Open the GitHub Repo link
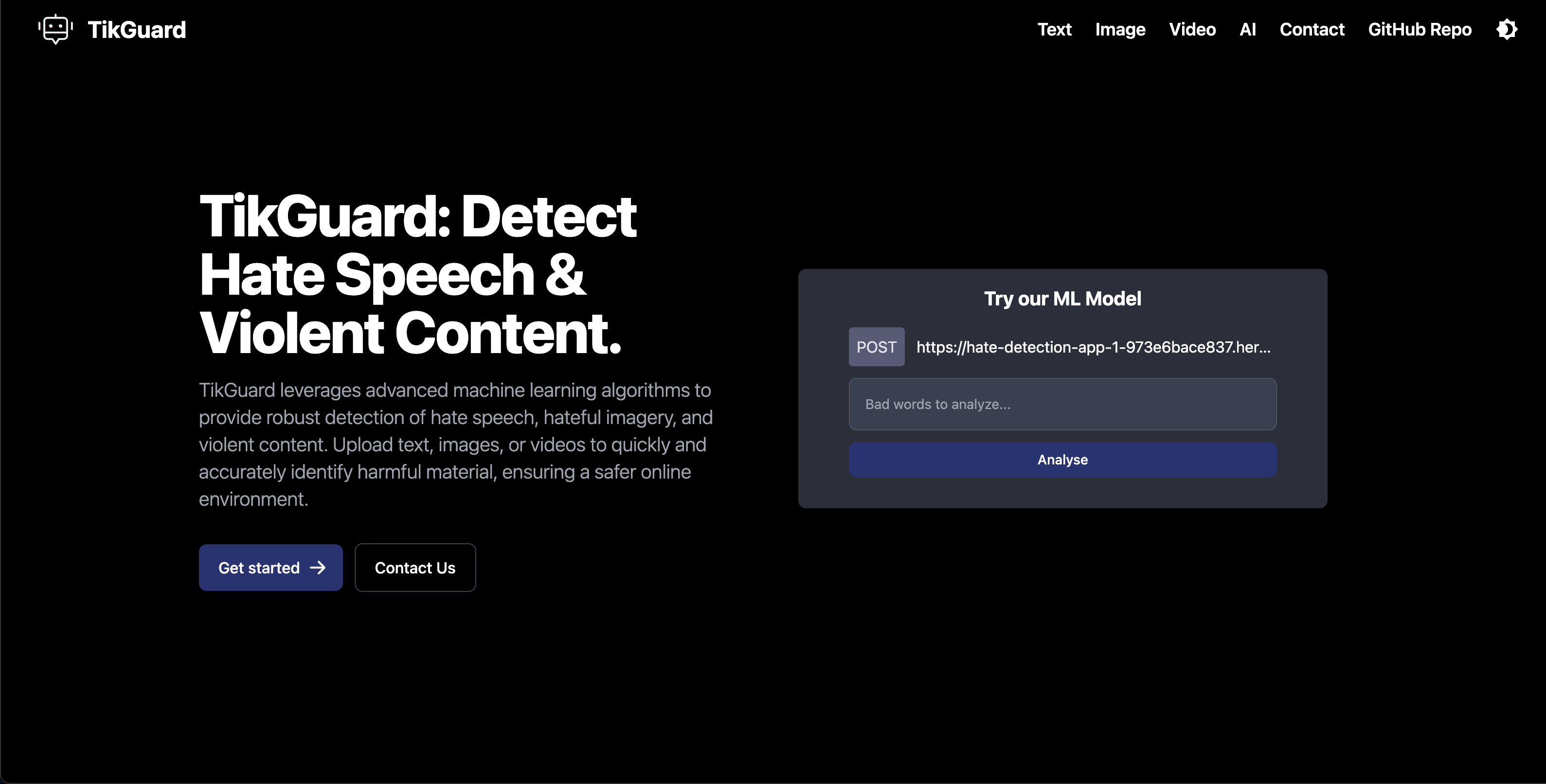 [1420, 29]
